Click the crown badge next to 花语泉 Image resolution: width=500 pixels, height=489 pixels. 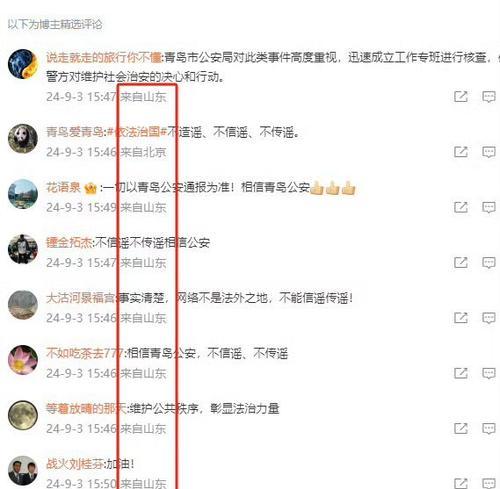tap(91, 188)
